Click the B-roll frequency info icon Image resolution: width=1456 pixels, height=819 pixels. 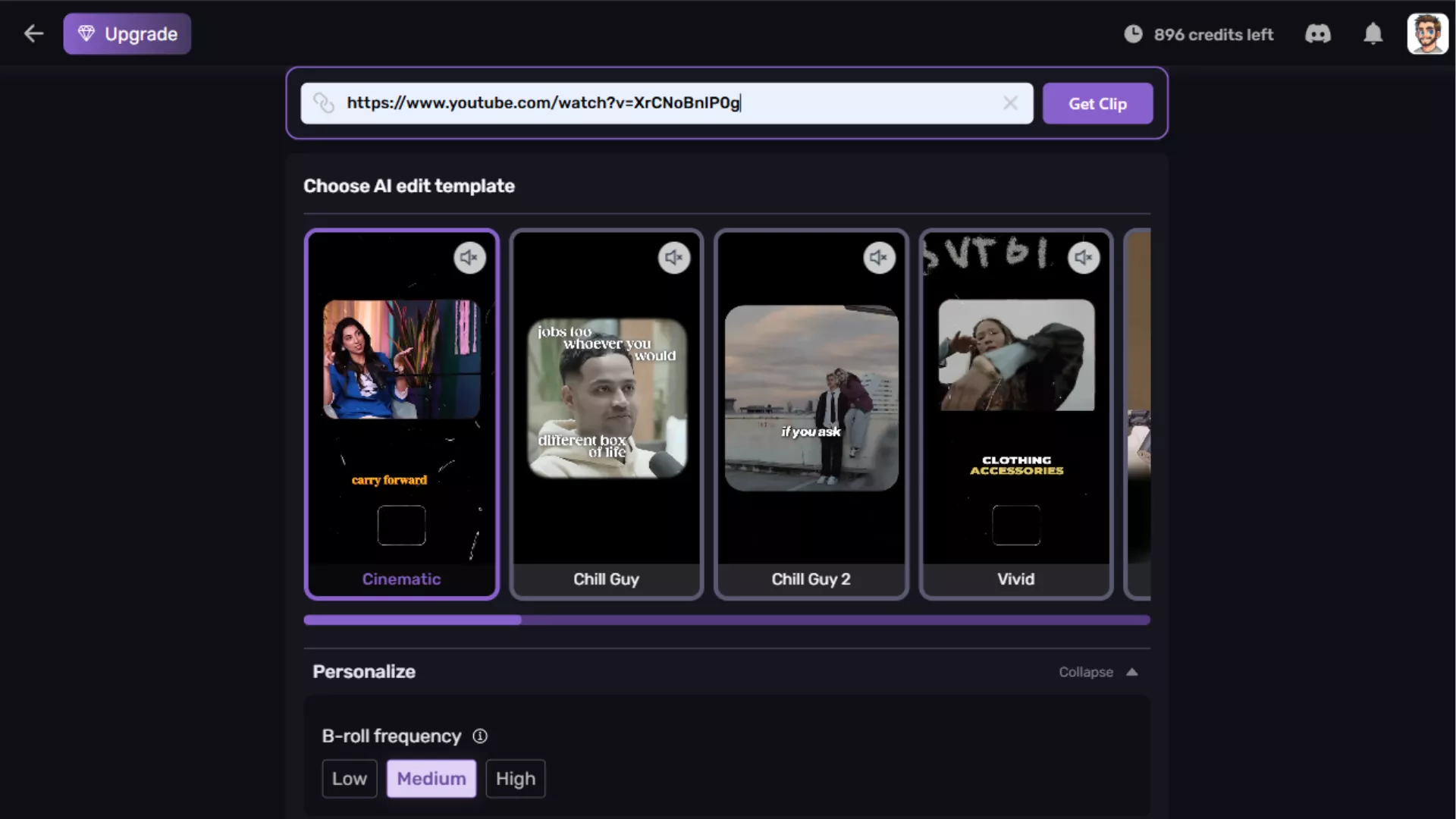click(x=480, y=736)
